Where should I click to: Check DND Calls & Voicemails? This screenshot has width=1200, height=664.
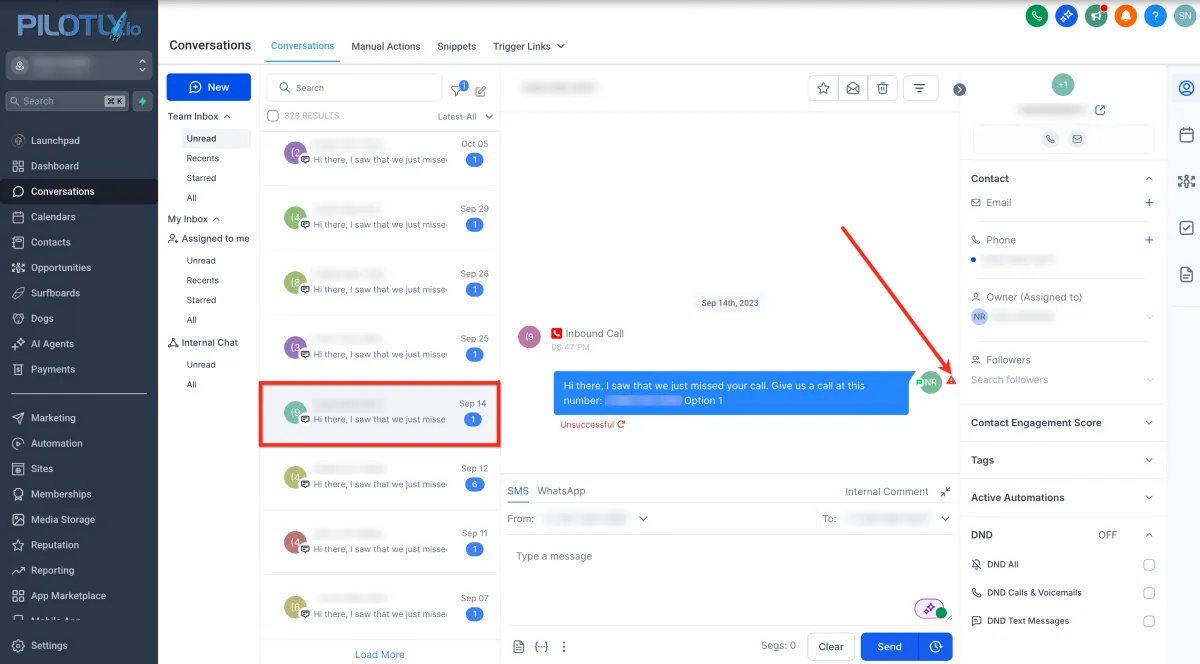pyautogui.click(x=1149, y=593)
